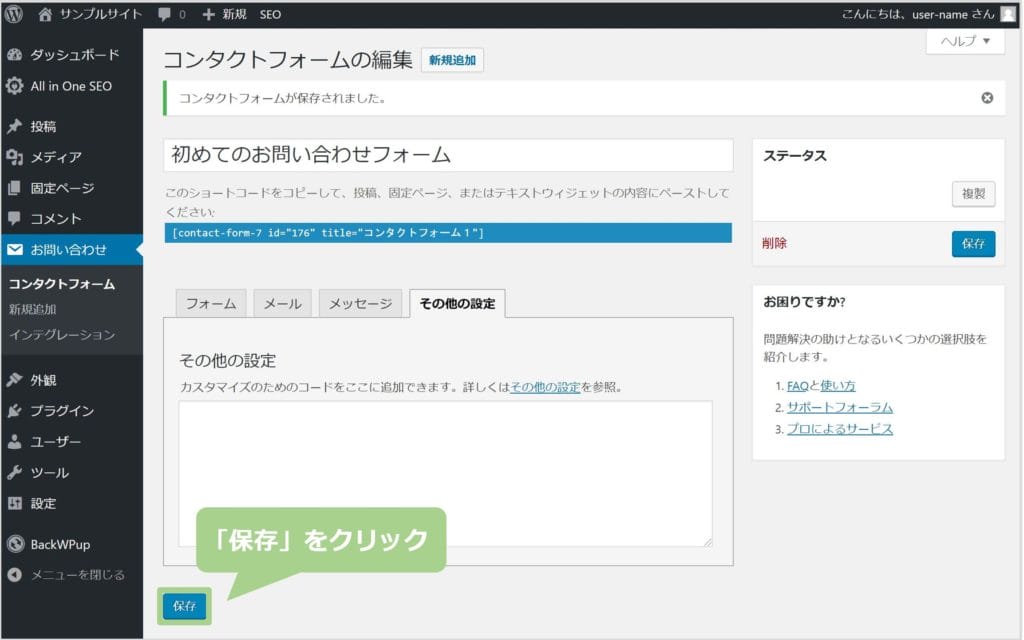Click the 固定ページ pages icon
Screen dimensions: 1024x640
[x=14, y=188]
